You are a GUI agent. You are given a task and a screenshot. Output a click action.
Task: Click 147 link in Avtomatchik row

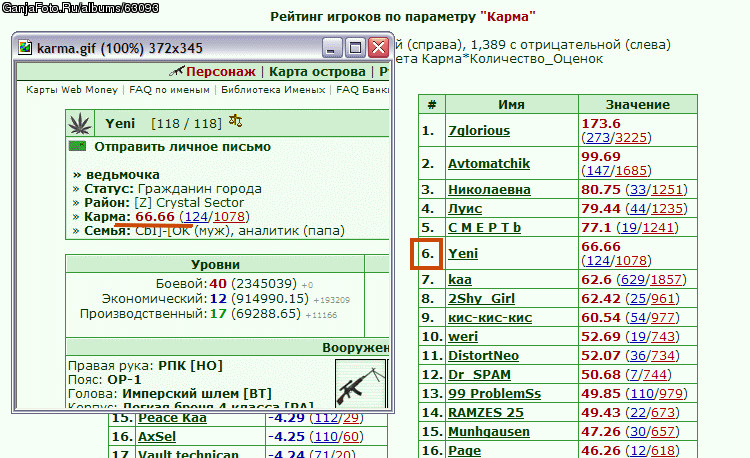click(x=598, y=171)
